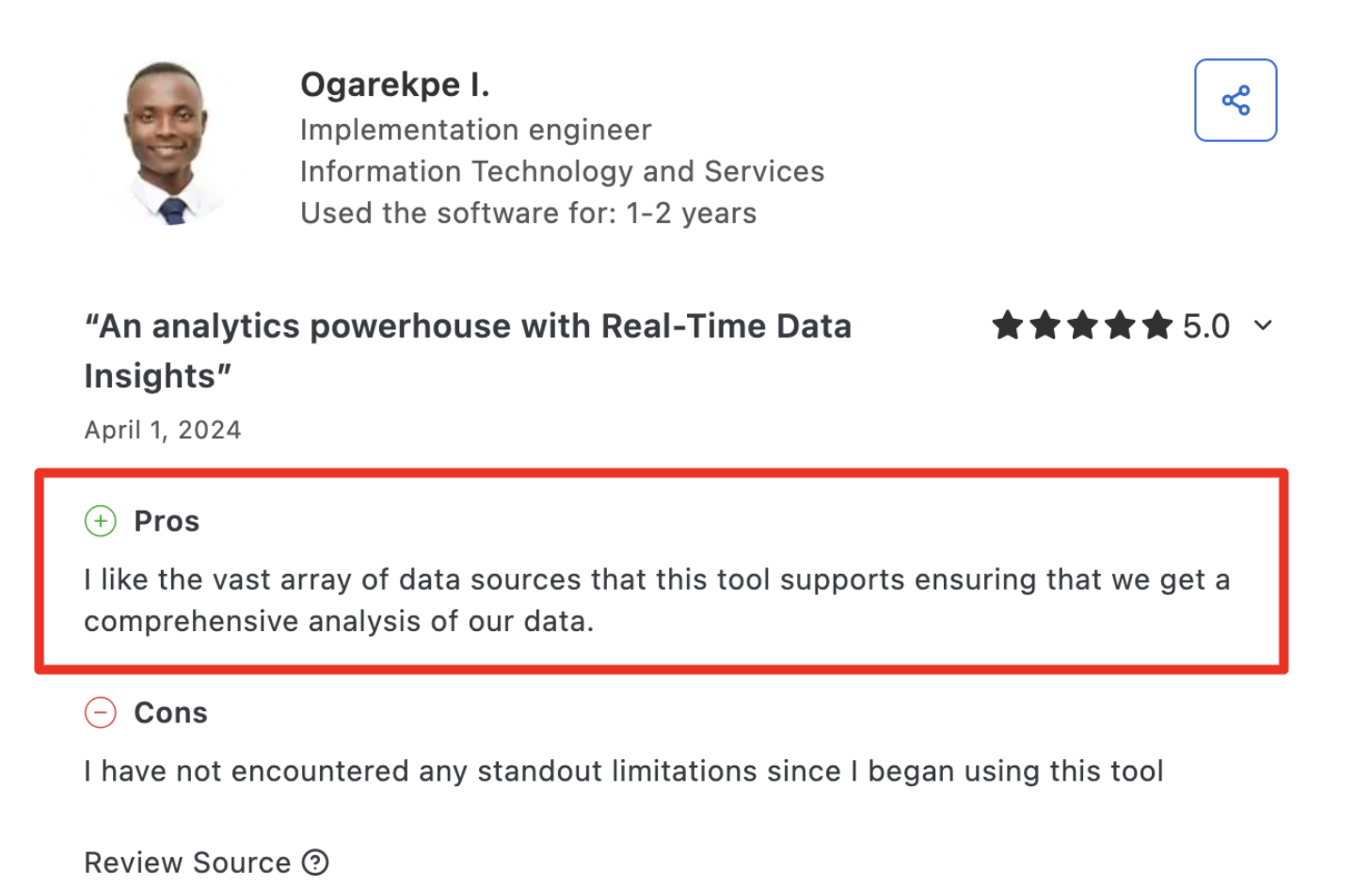Open the Review Source help icon
The height and width of the screenshot is (886, 1372).
point(316,862)
